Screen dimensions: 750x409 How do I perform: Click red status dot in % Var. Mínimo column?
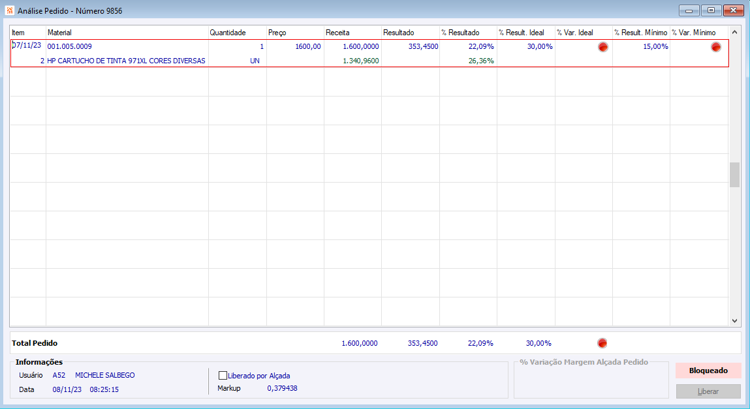click(716, 47)
